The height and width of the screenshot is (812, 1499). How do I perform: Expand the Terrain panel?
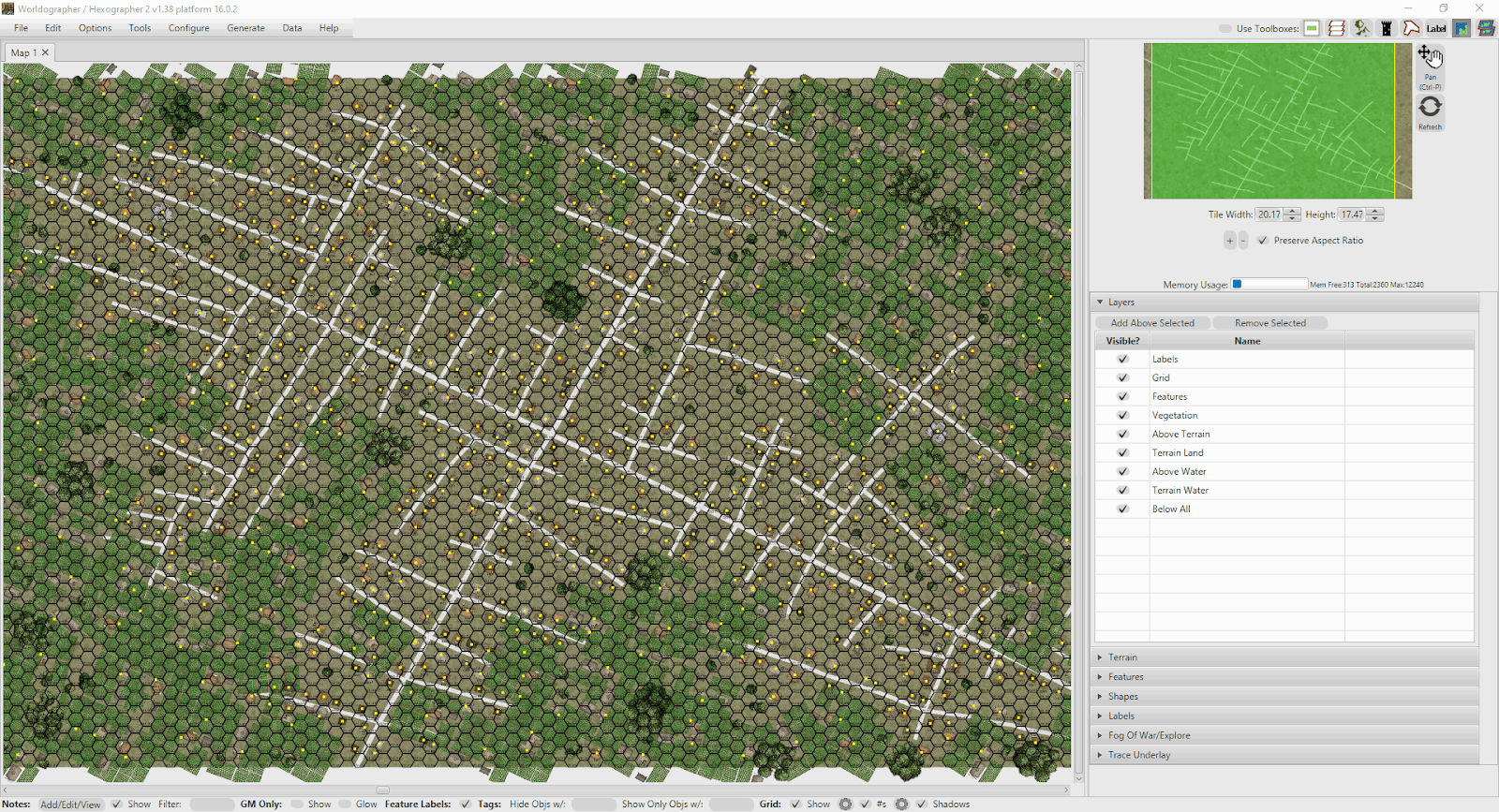point(1284,657)
